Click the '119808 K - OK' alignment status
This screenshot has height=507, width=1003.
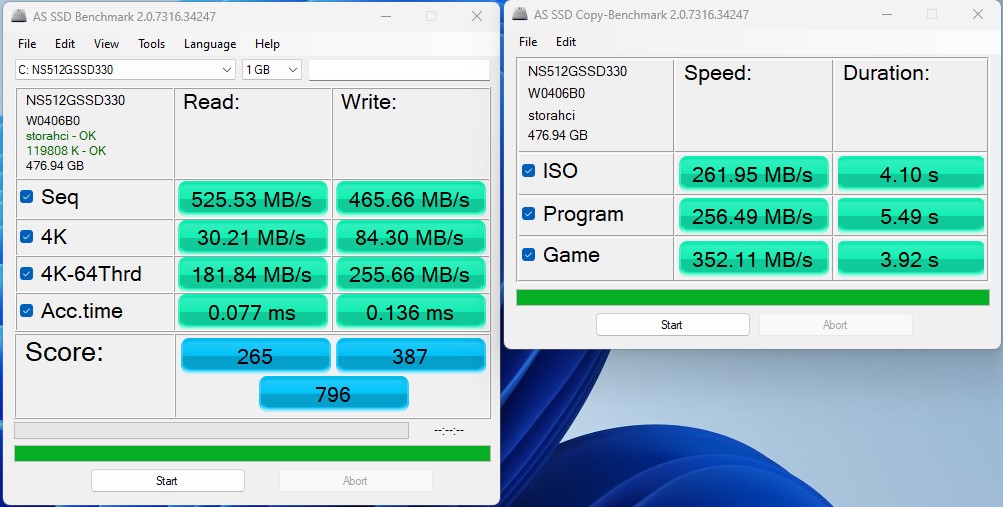coord(66,151)
